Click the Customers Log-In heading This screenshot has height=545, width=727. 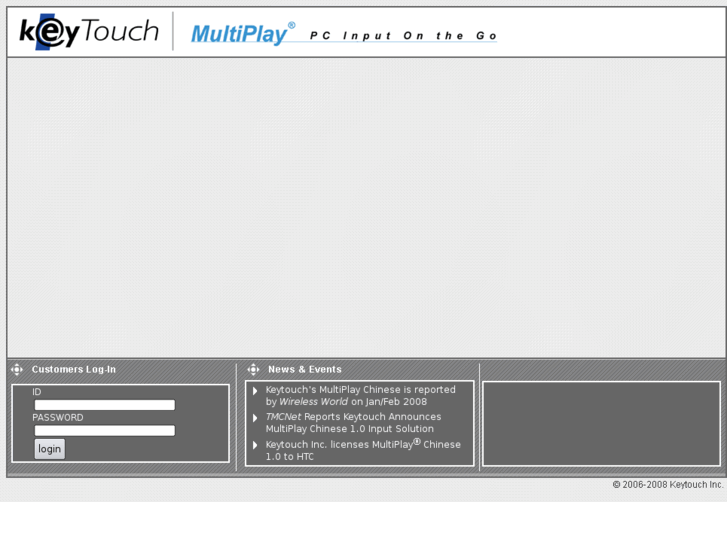pos(74,369)
